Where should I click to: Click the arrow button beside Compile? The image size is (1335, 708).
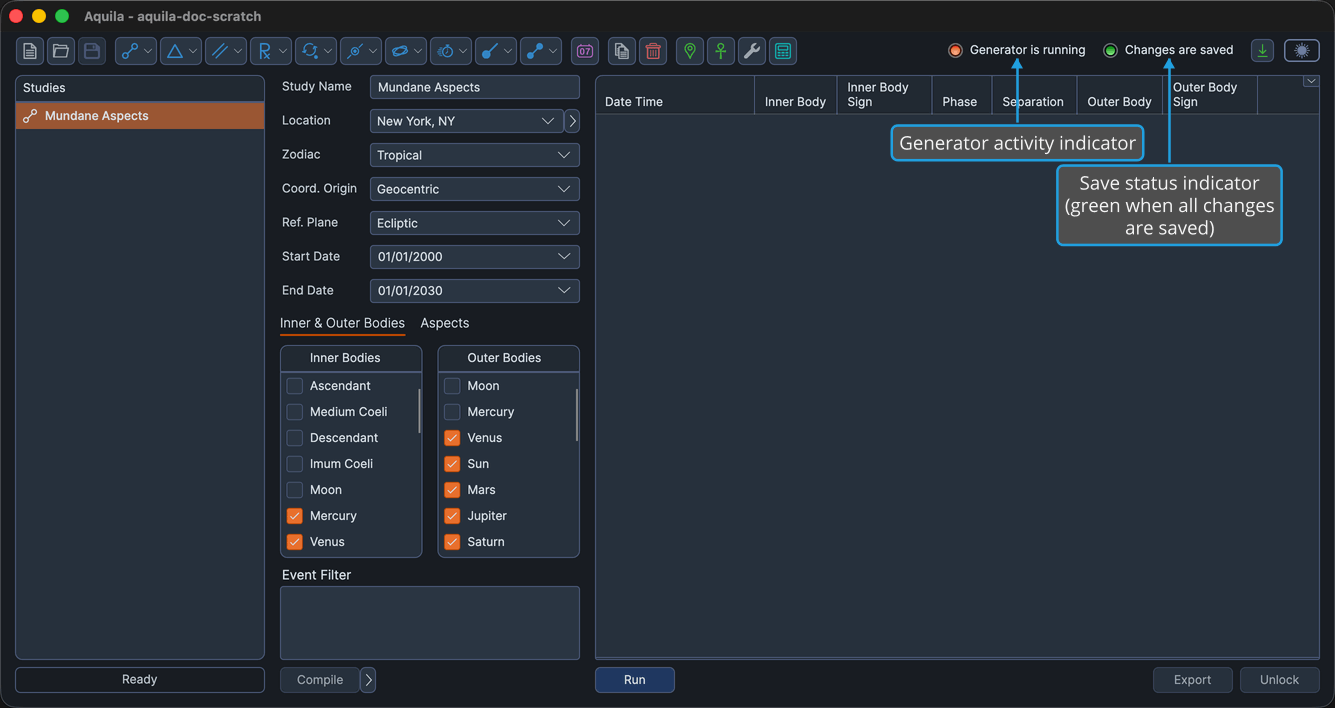tap(368, 680)
